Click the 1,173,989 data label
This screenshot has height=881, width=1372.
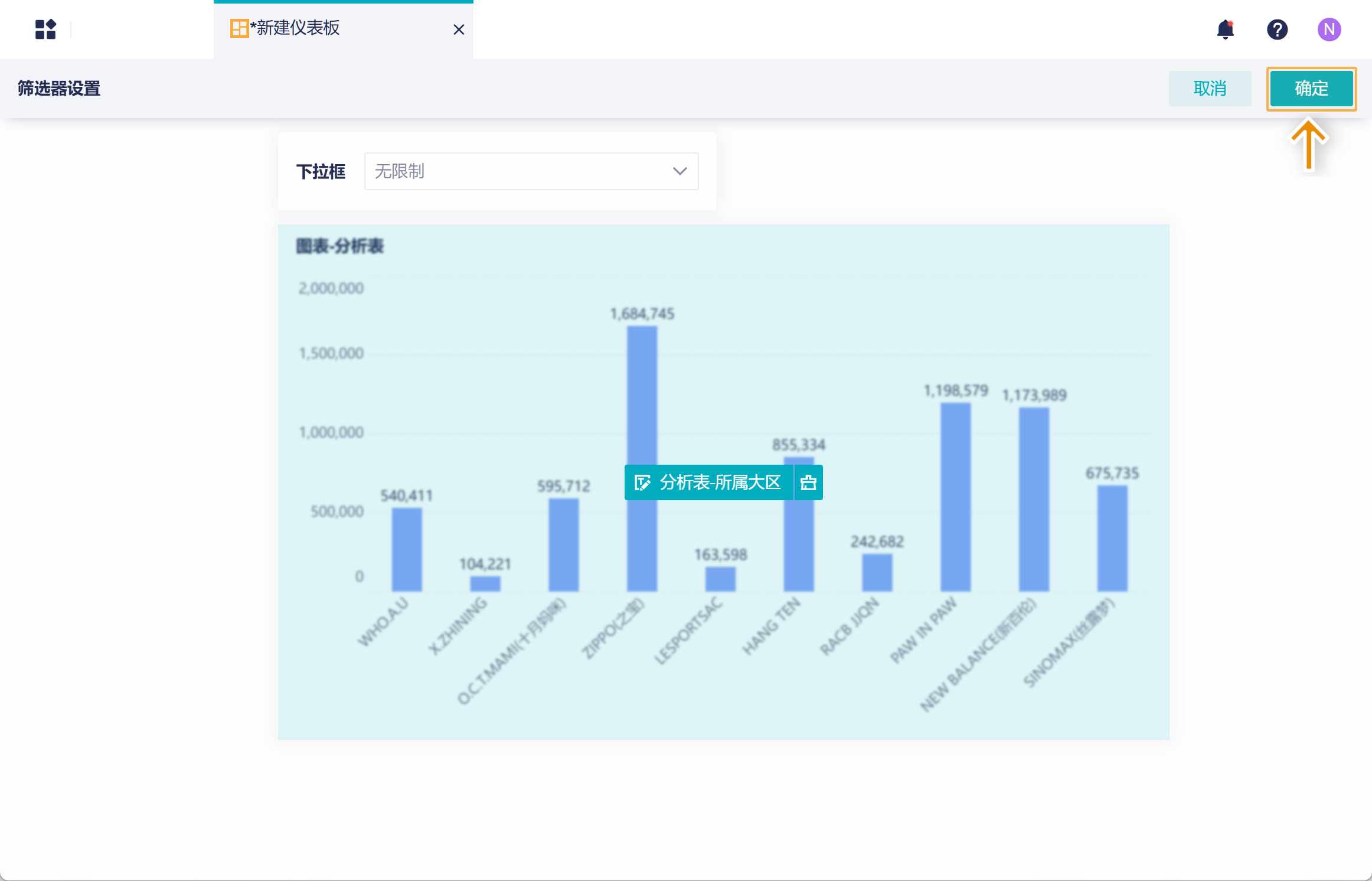click(1034, 395)
